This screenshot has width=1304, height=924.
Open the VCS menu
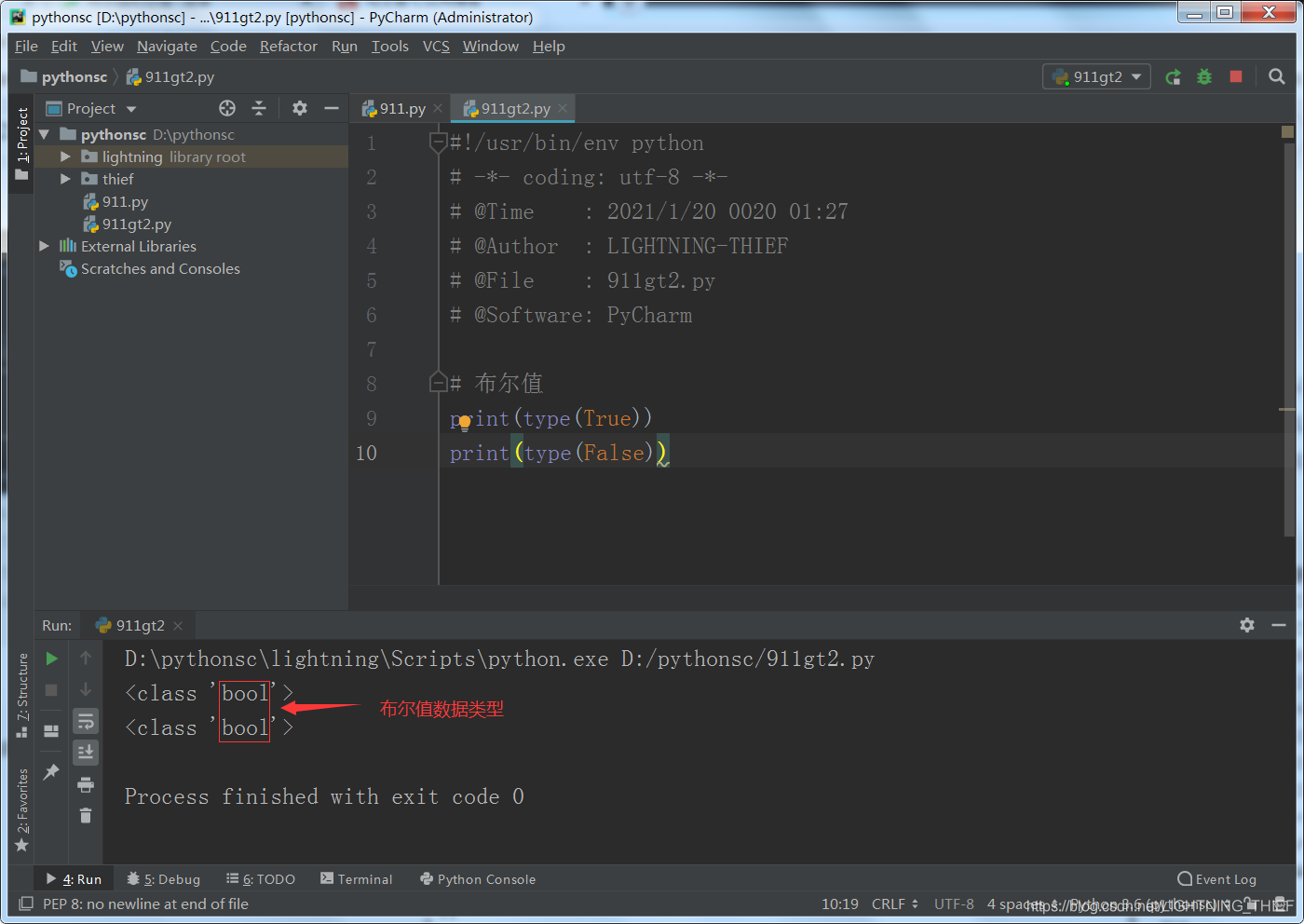[x=436, y=47]
